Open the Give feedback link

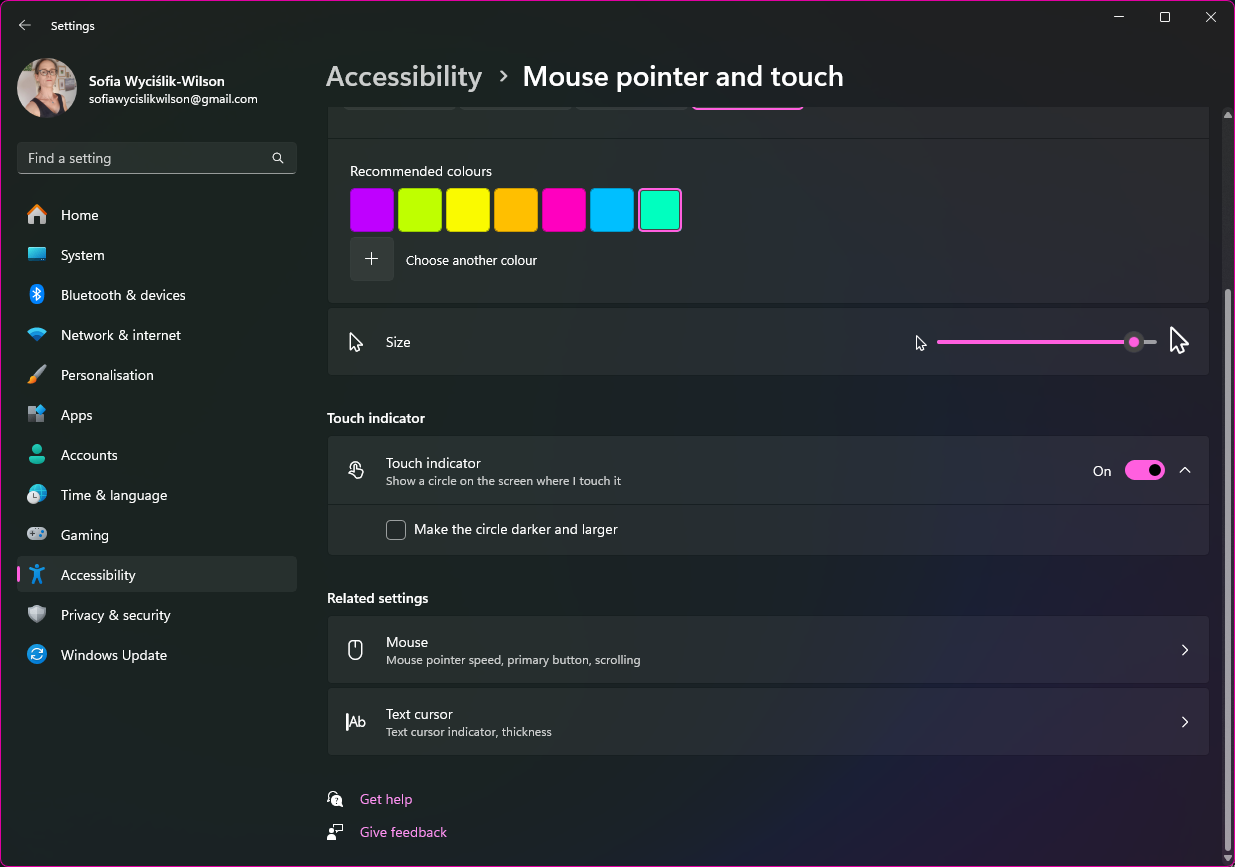(403, 832)
